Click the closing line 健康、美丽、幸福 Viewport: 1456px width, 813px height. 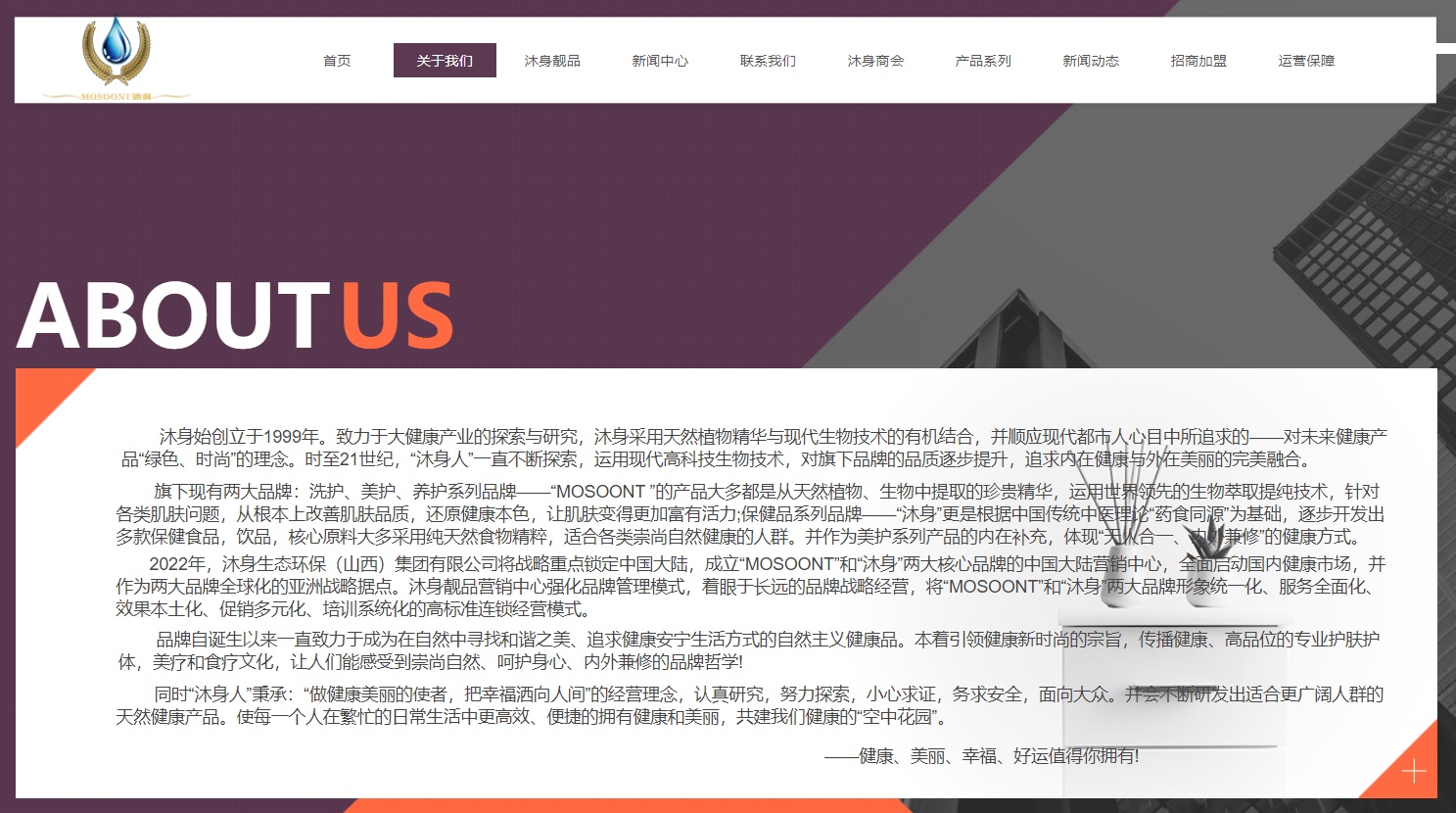pos(982,755)
